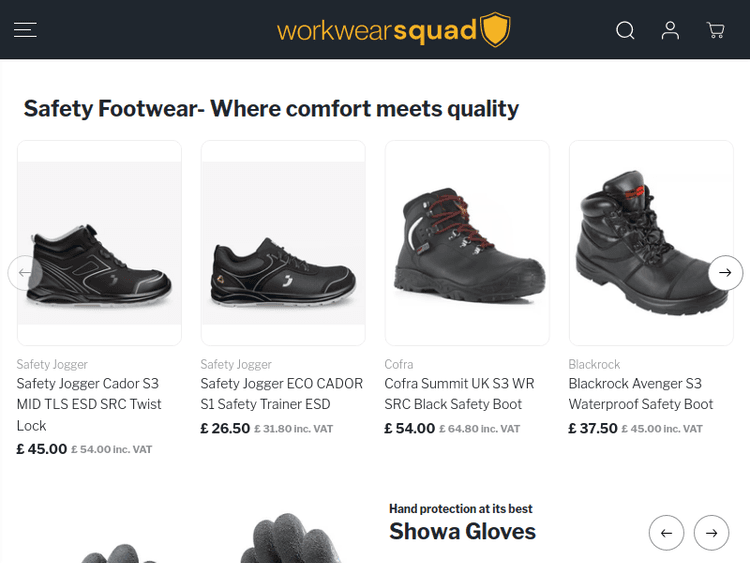Click the search magnifier icon

tap(625, 30)
